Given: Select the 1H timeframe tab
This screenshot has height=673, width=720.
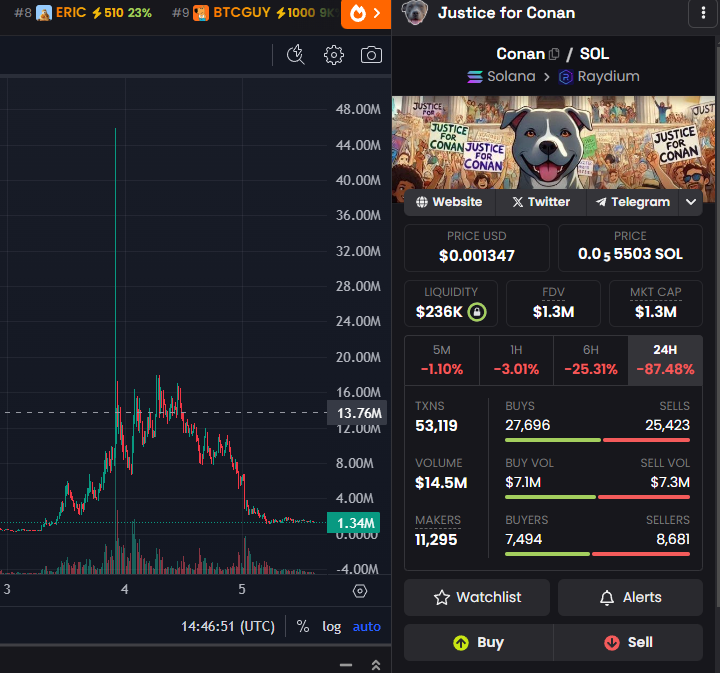Looking at the screenshot, I should [x=516, y=360].
